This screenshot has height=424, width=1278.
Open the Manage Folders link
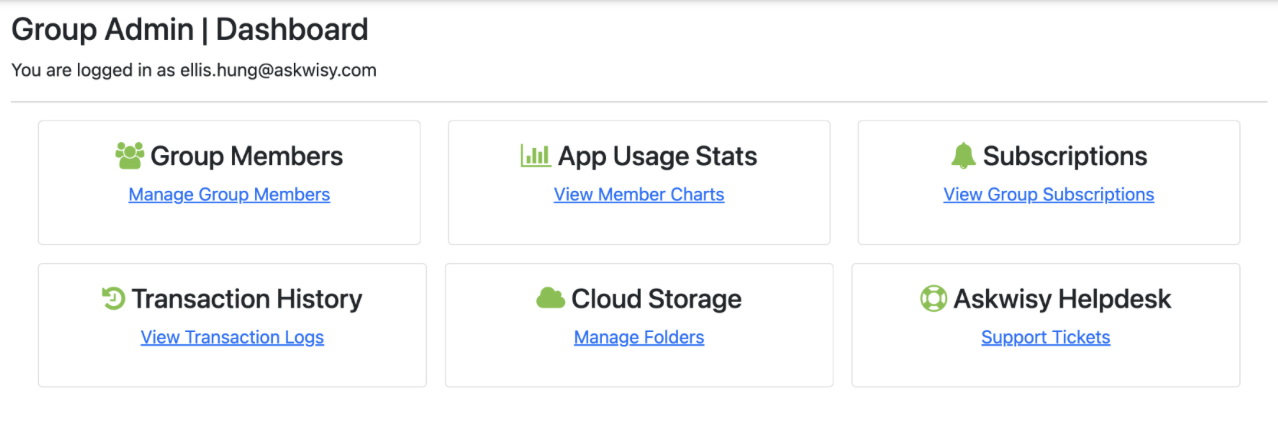coord(639,337)
